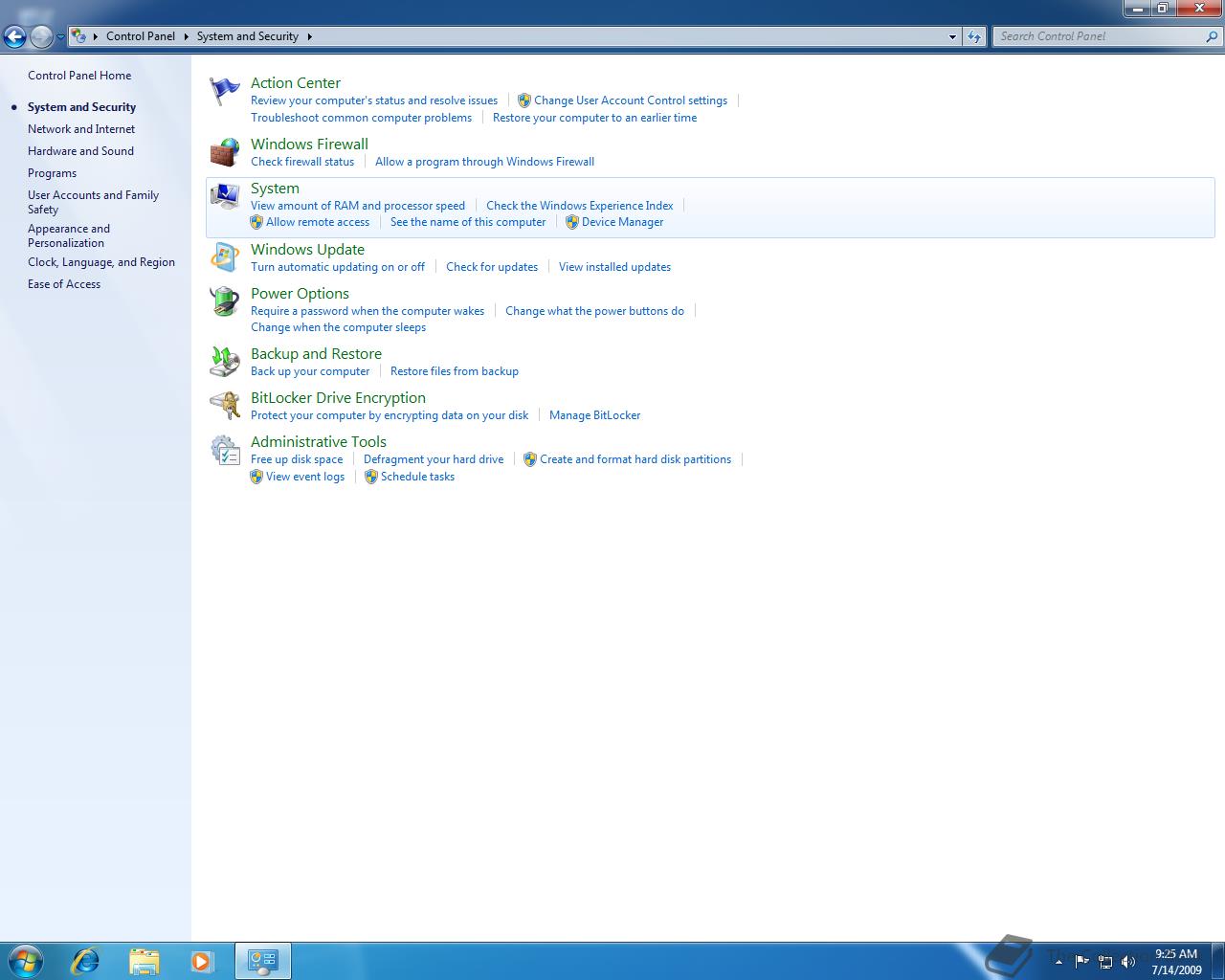The width and height of the screenshot is (1225, 980).
Task: Click the Control Panel breadcrumb
Action: click(x=141, y=36)
